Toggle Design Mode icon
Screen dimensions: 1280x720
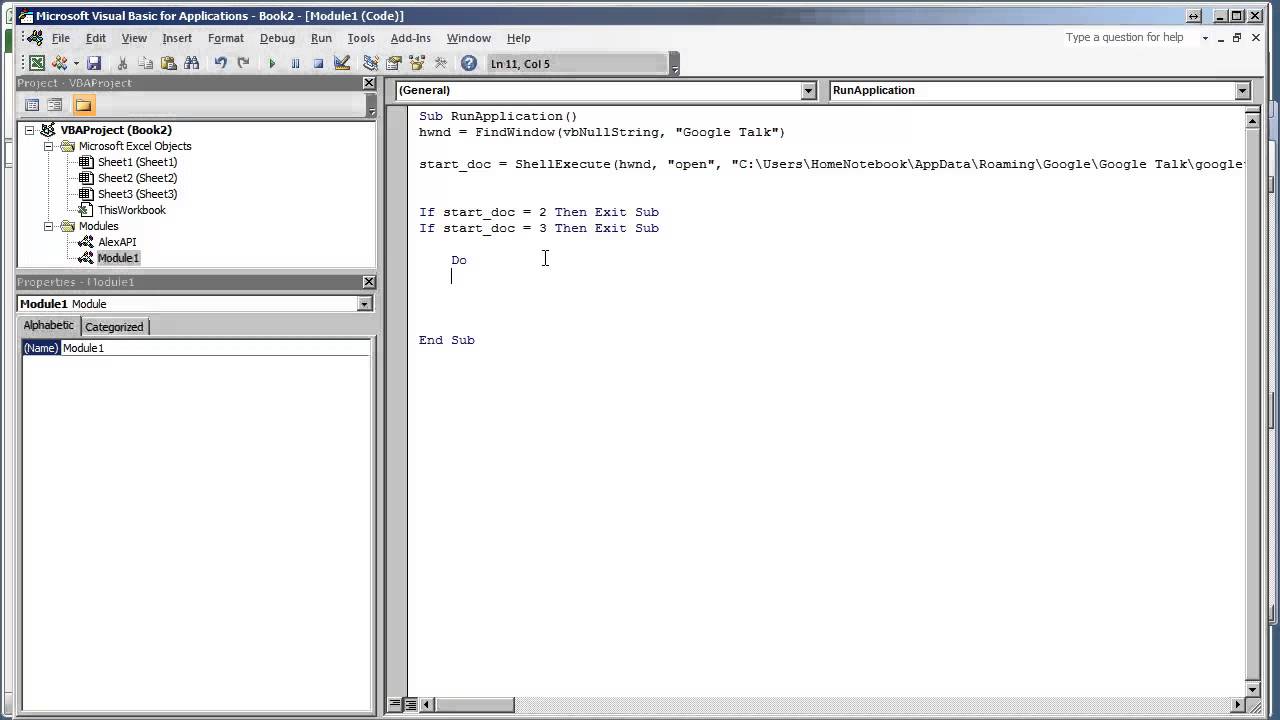coord(342,63)
